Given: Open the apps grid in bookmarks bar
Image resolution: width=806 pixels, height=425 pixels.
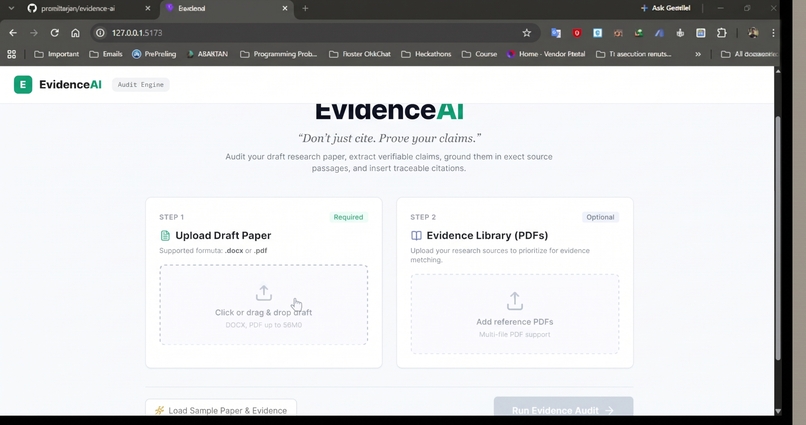Looking at the screenshot, I should click(x=11, y=54).
